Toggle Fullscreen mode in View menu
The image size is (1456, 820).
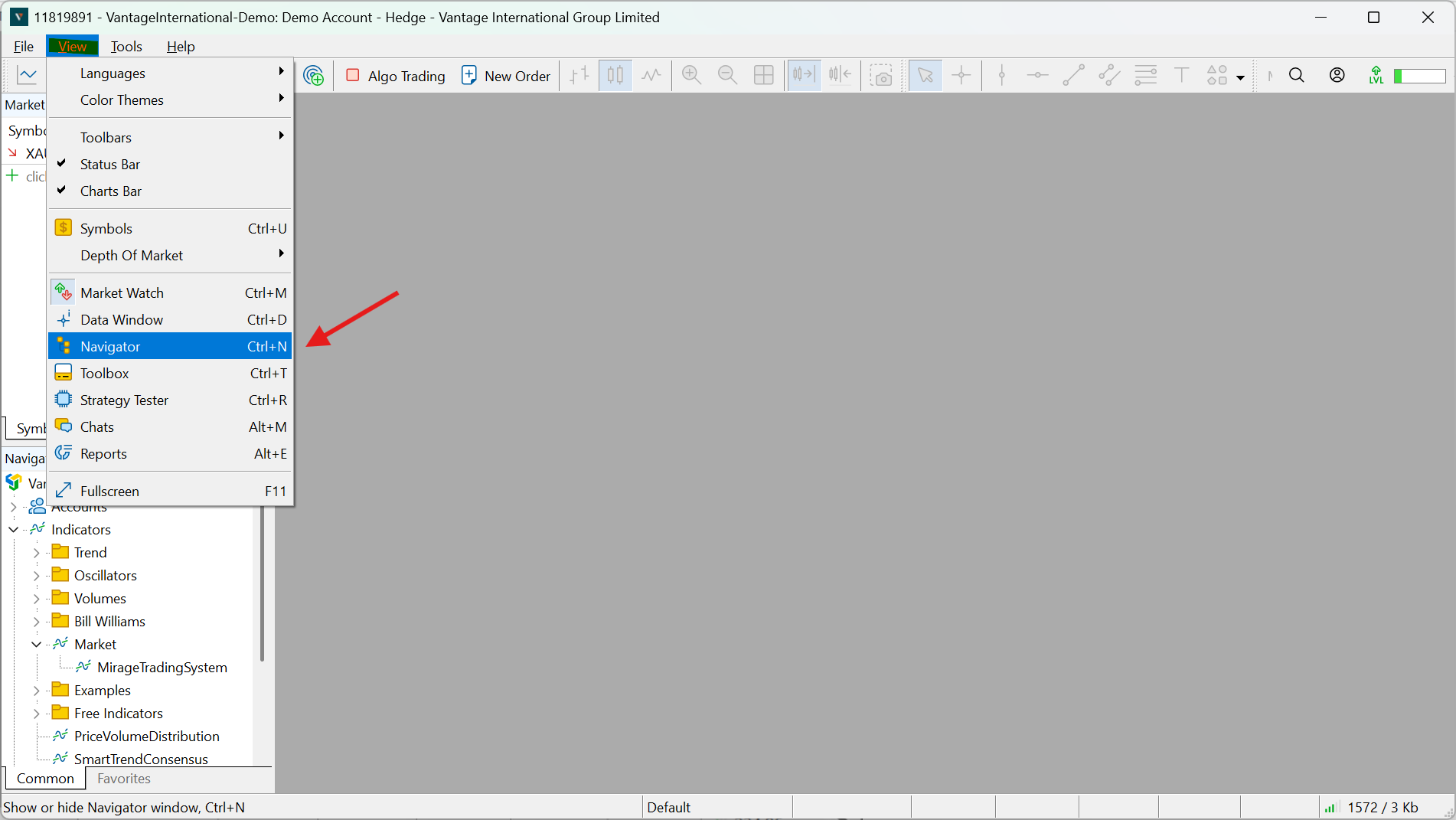point(170,492)
